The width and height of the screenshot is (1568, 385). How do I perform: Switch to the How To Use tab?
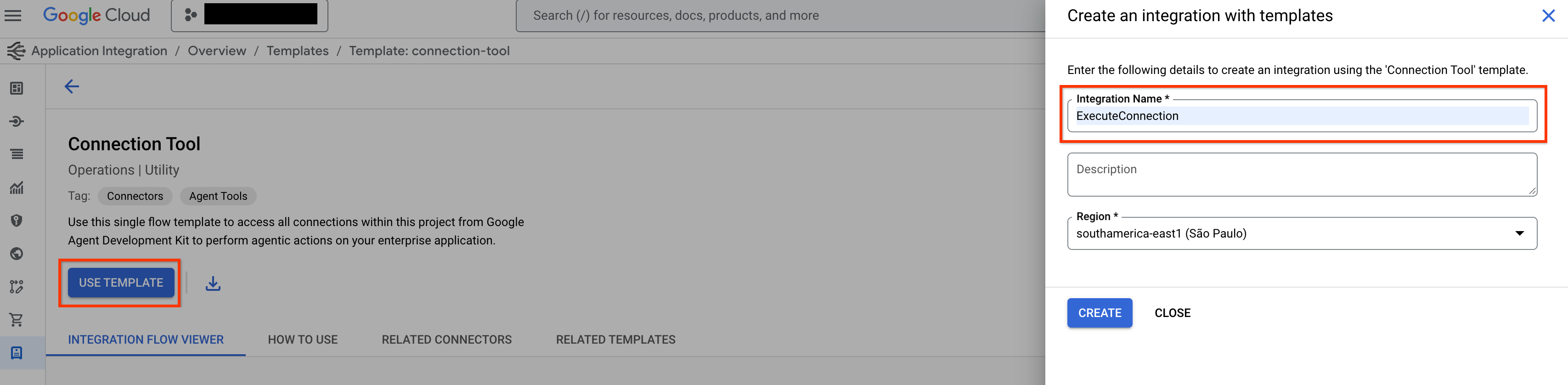303,340
